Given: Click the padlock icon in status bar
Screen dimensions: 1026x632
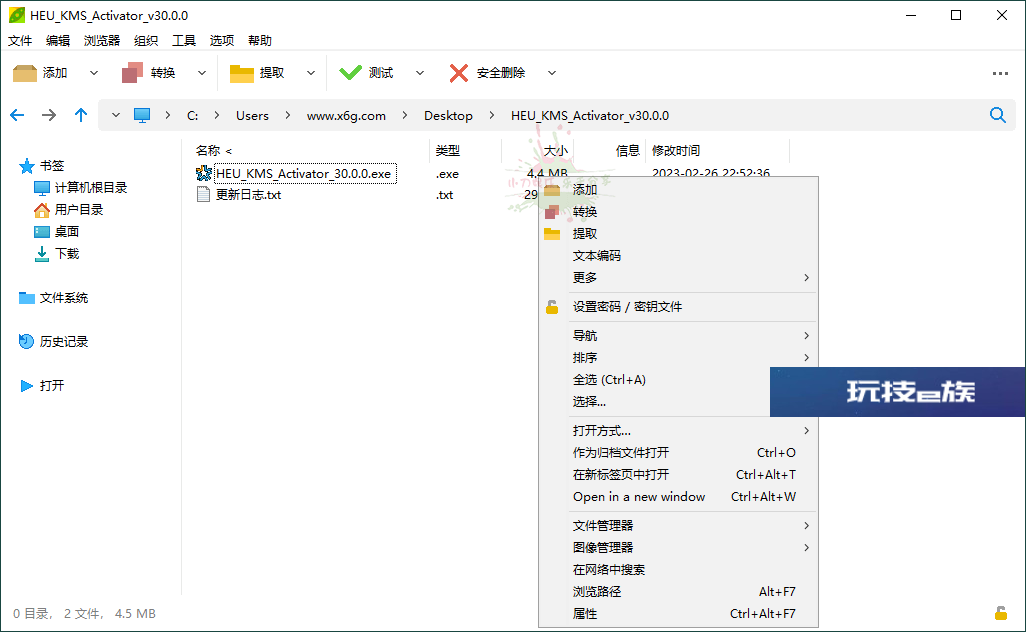Looking at the screenshot, I should 1000,613.
